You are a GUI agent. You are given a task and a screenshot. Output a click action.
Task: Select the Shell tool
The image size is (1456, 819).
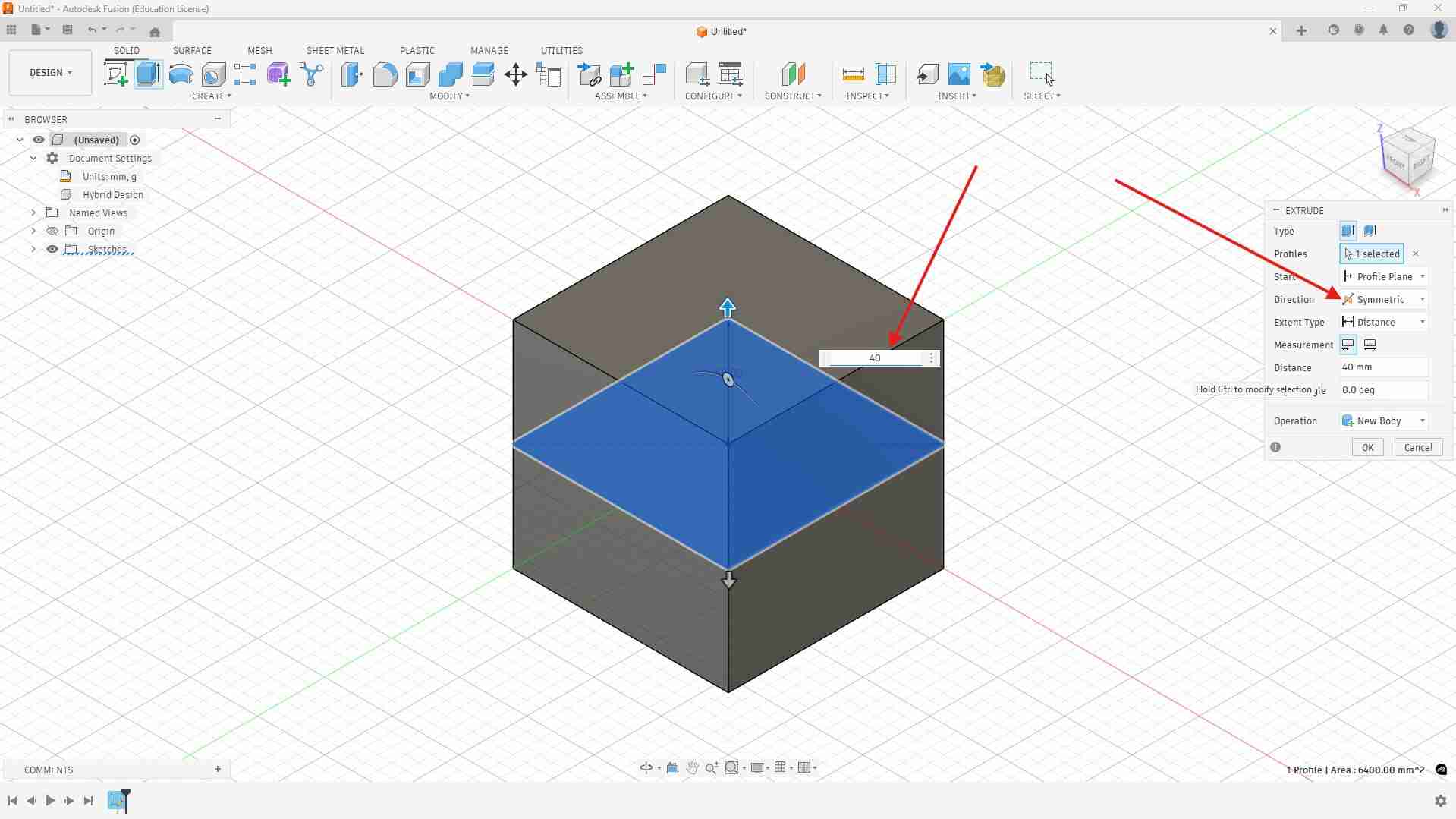[417, 74]
